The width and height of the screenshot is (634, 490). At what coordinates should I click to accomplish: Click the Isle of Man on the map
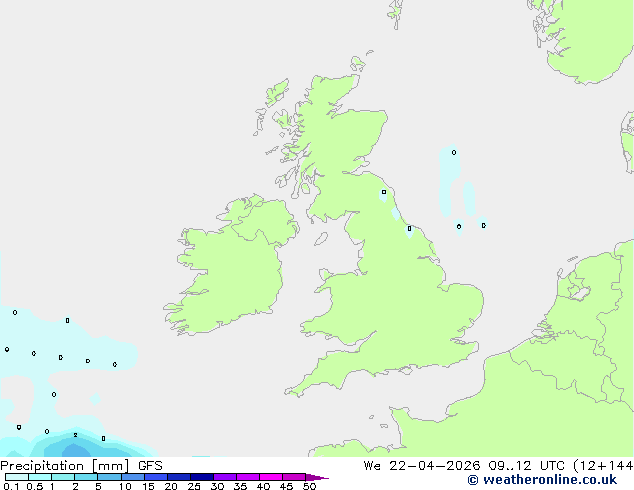click(x=321, y=239)
